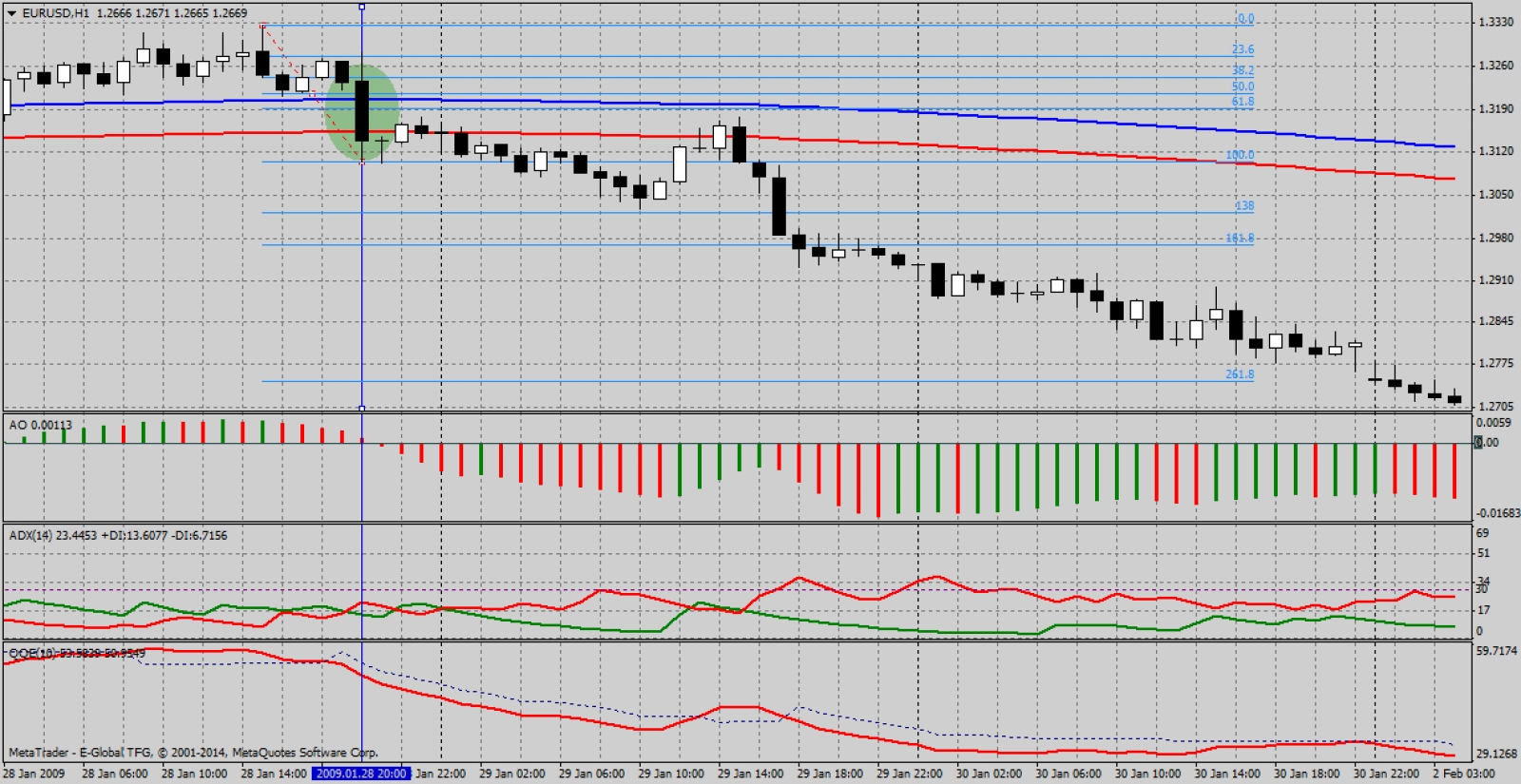Screen dimensions: 1521x784
Task: Click the triangle arrow beside EURUSD,H1
Action: pyautogui.click(x=11, y=13)
